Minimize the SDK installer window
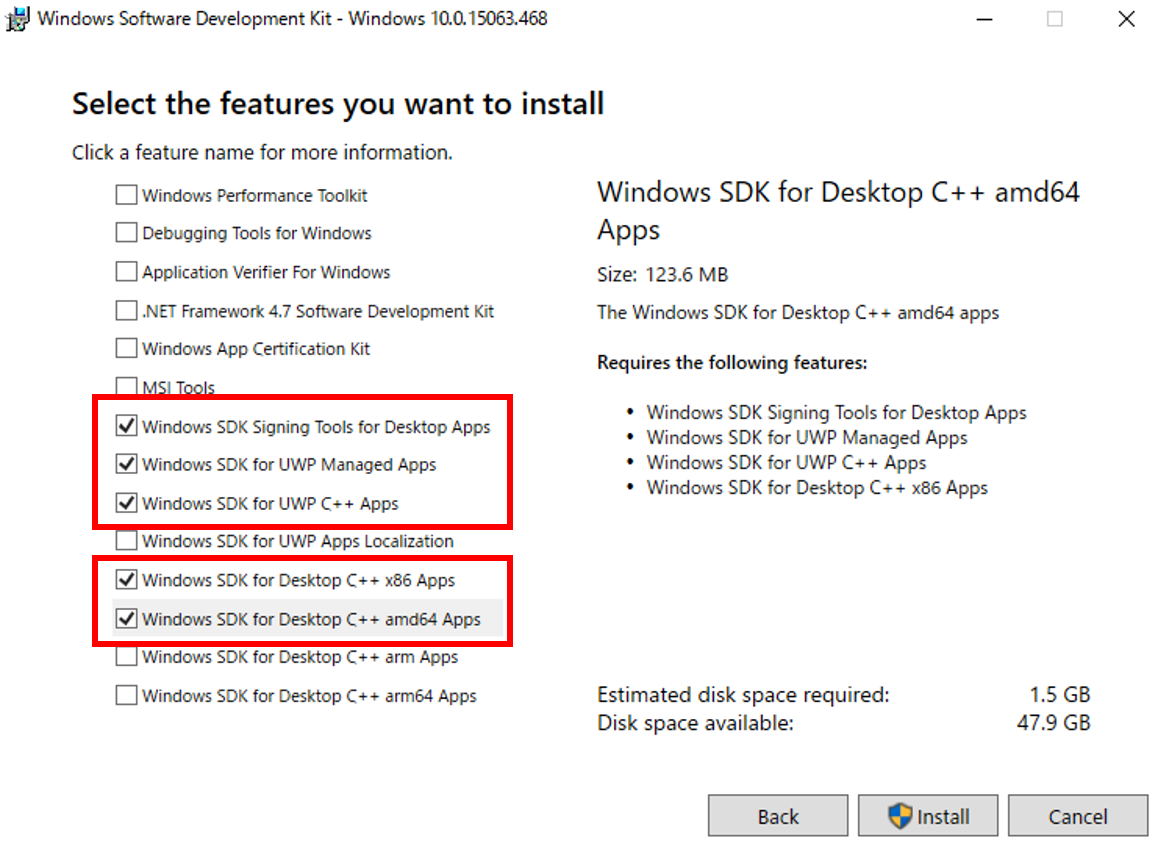 point(984,19)
